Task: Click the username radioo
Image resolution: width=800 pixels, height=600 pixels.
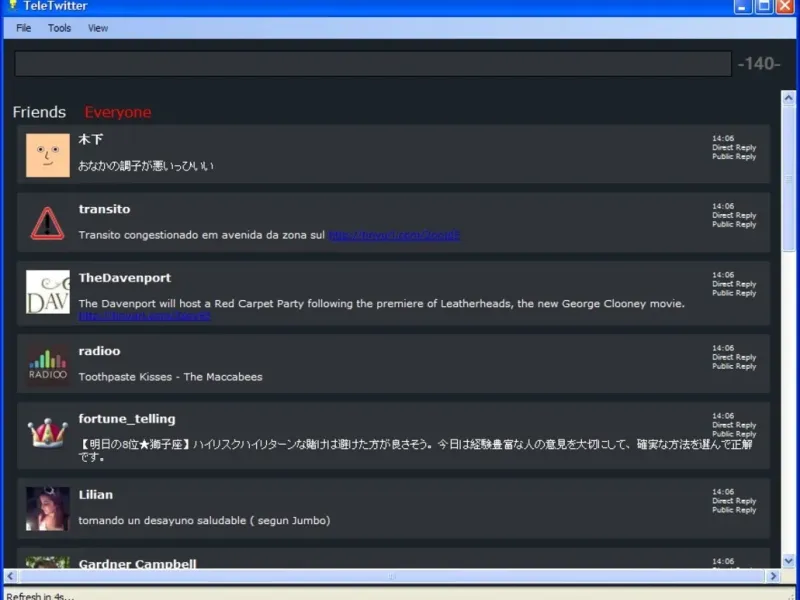Action: click(99, 351)
